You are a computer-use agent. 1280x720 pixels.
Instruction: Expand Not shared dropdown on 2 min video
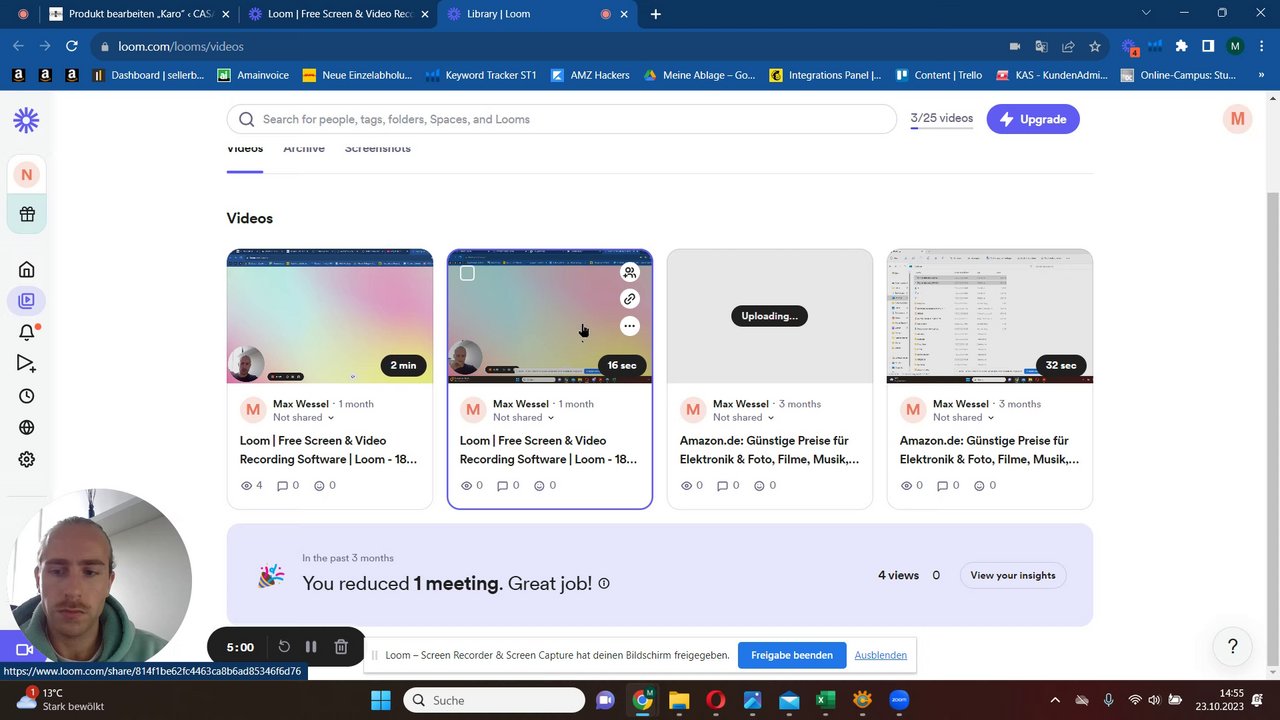coord(303,418)
